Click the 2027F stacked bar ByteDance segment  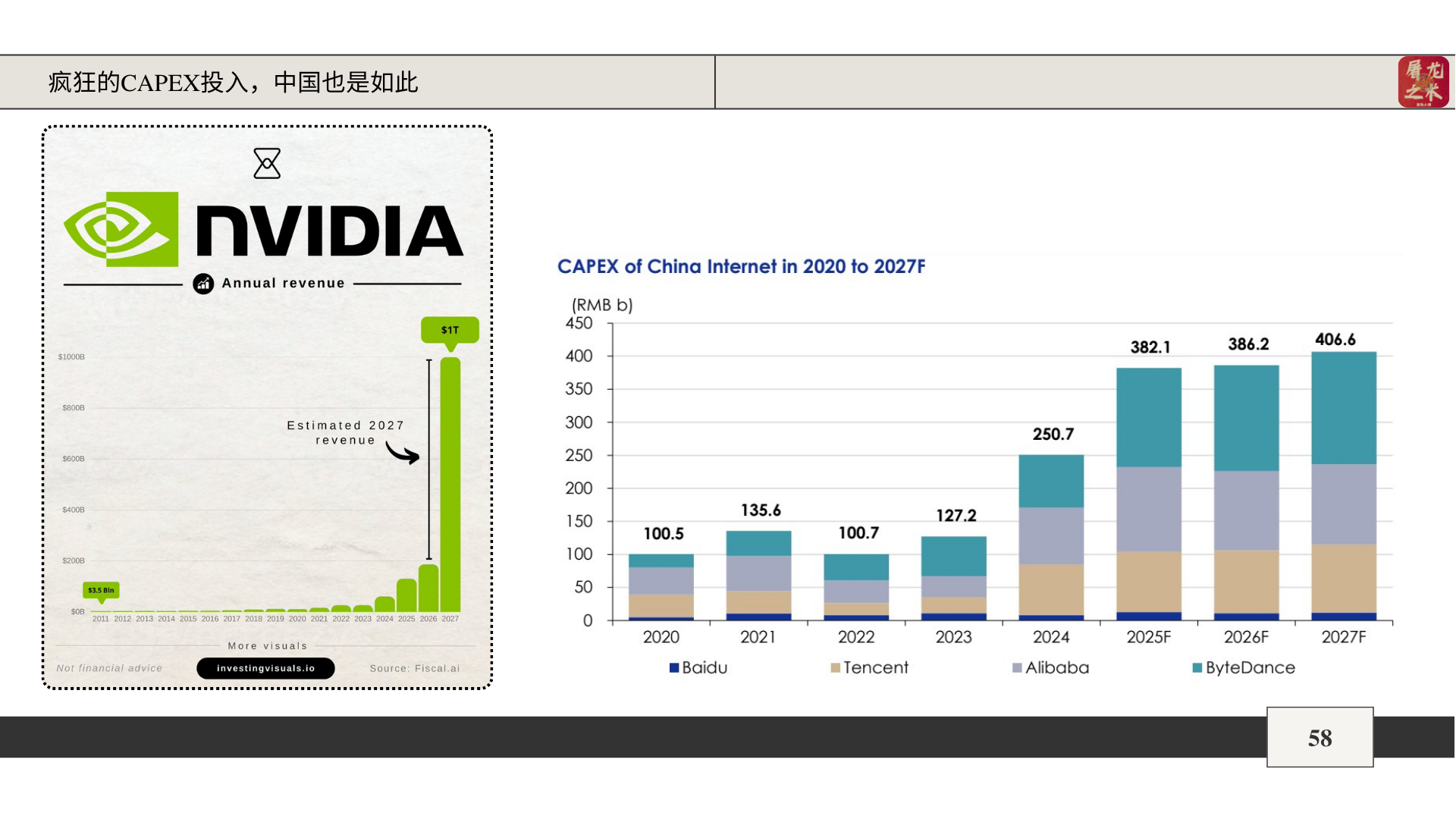(1343, 408)
